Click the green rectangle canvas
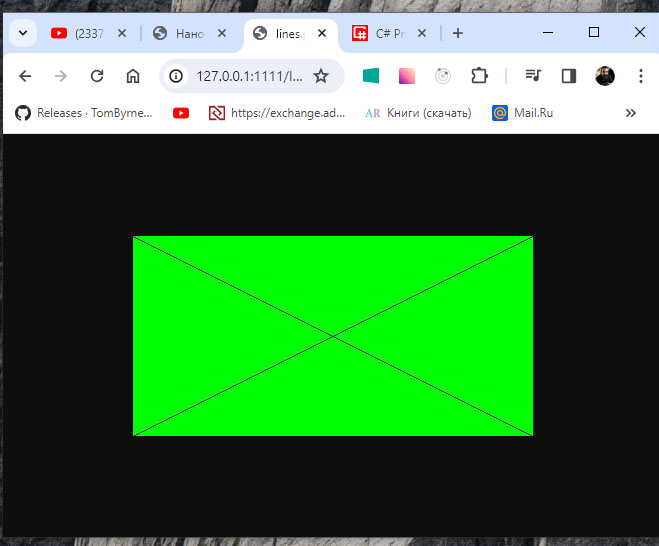This screenshot has width=659, height=546. 333,336
